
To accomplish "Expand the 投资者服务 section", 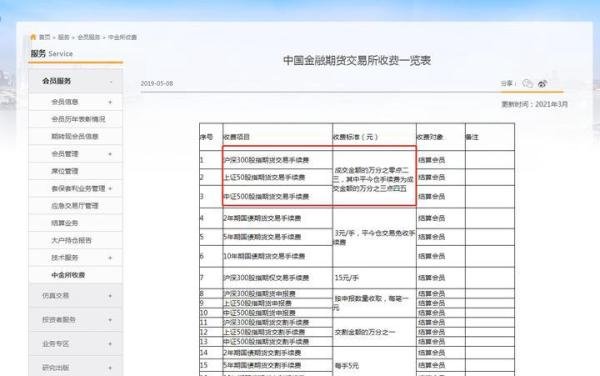I will pyautogui.click(x=110, y=320).
